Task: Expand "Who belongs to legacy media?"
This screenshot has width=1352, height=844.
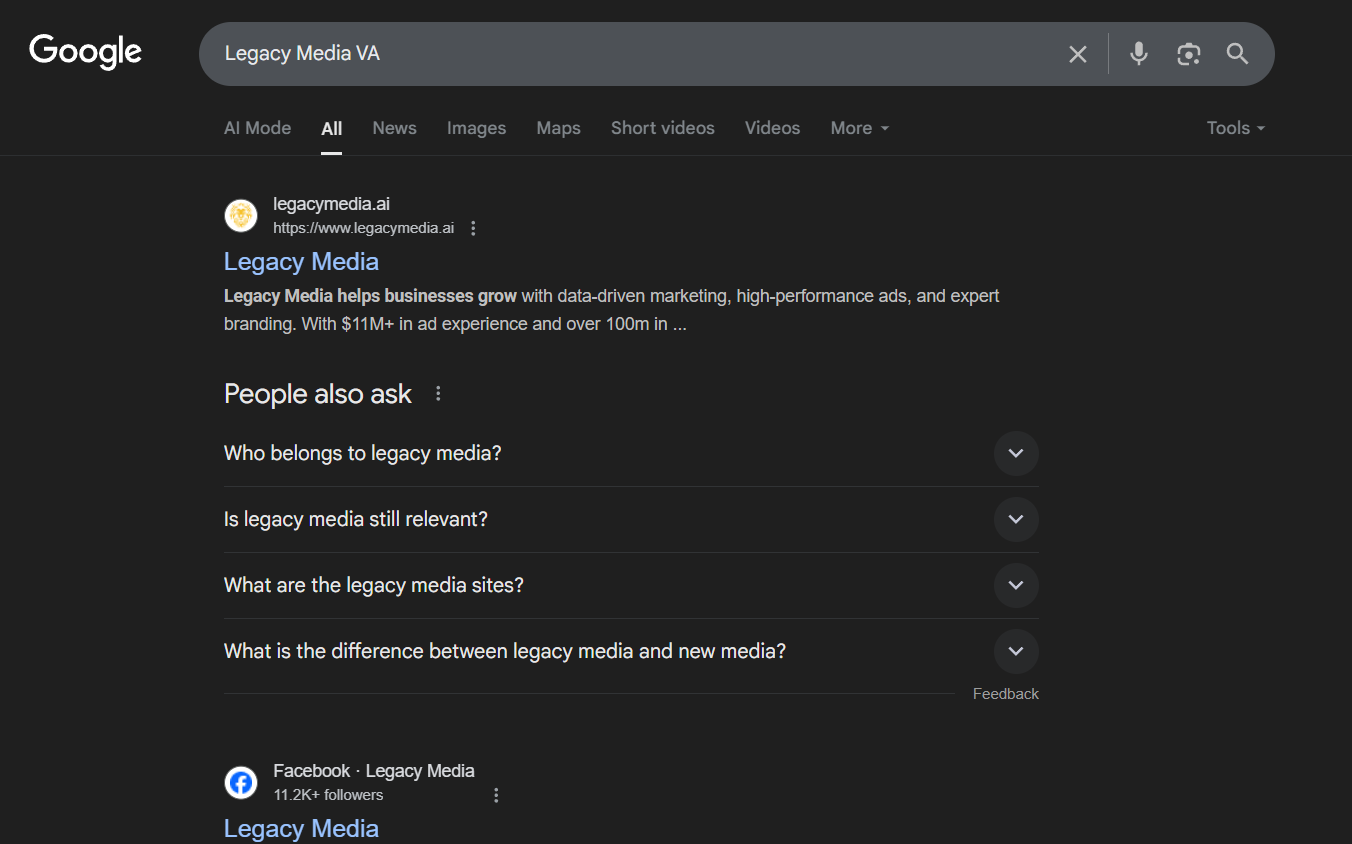Action: click(x=631, y=454)
